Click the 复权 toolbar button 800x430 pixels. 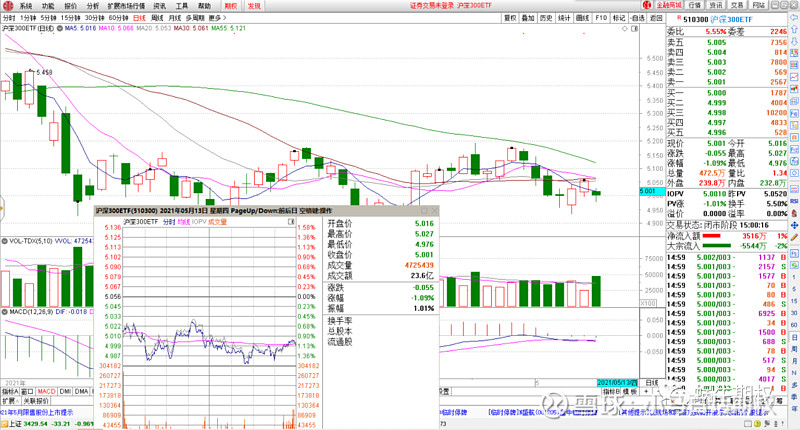[x=510, y=18]
